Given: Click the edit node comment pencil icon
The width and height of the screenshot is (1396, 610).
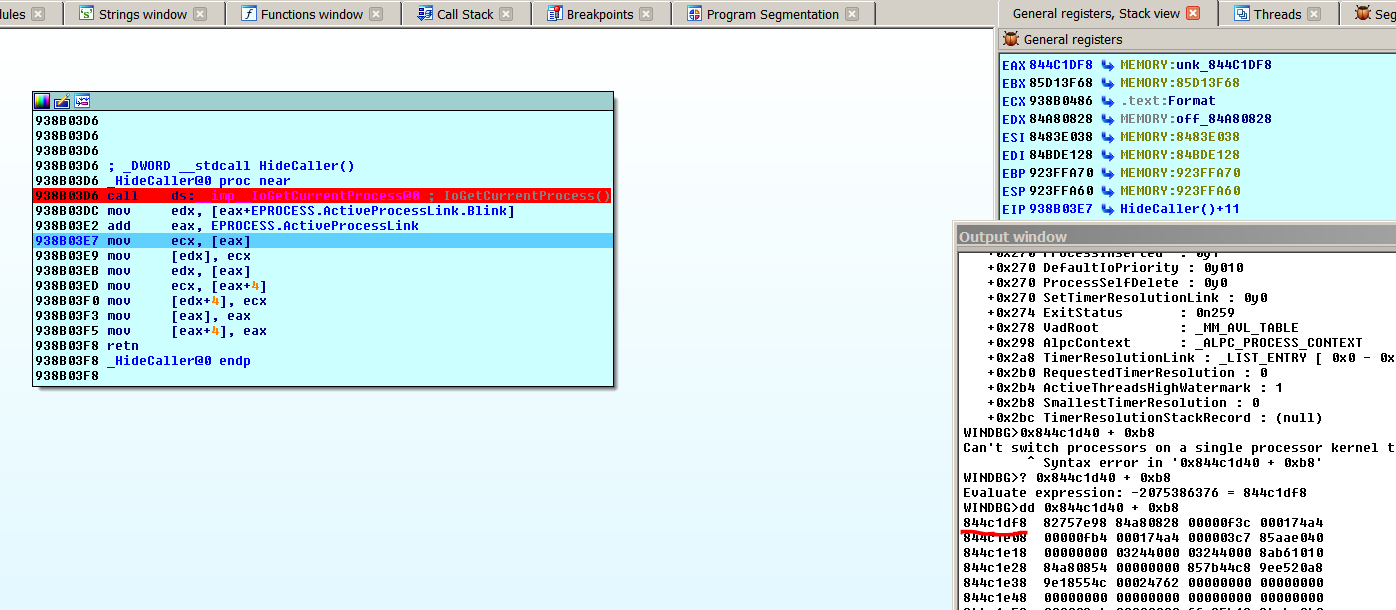Looking at the screenshot, I should [x=62, y=101].
